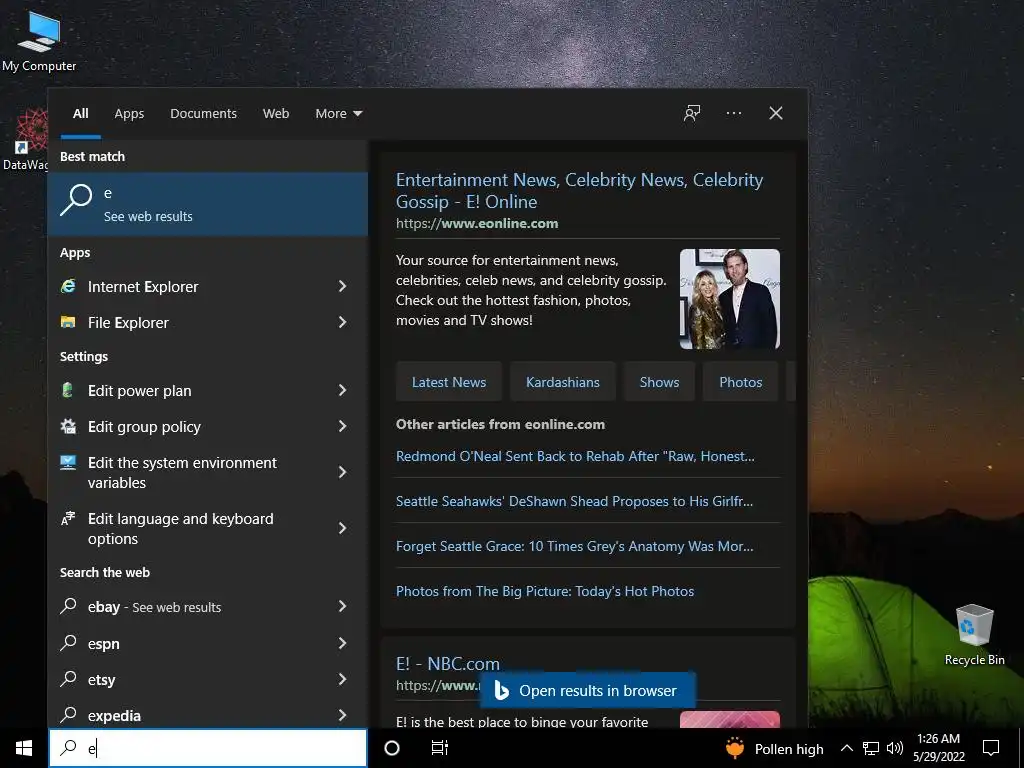The width and height of the screenshot is (1024, 768).
Task: Open Redmond O'Neal rehab article link
Action: pos(575,456)
